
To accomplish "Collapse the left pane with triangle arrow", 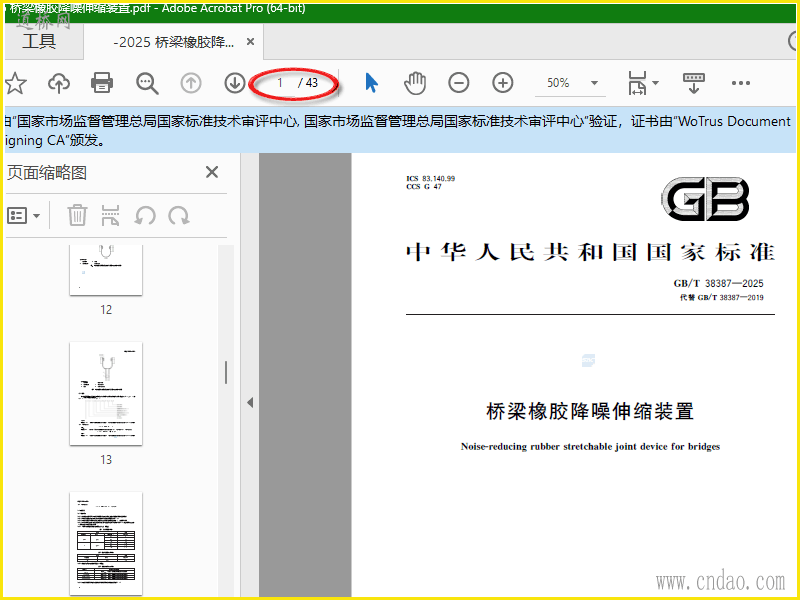I will pyautogui.click(x=250, y=403).
